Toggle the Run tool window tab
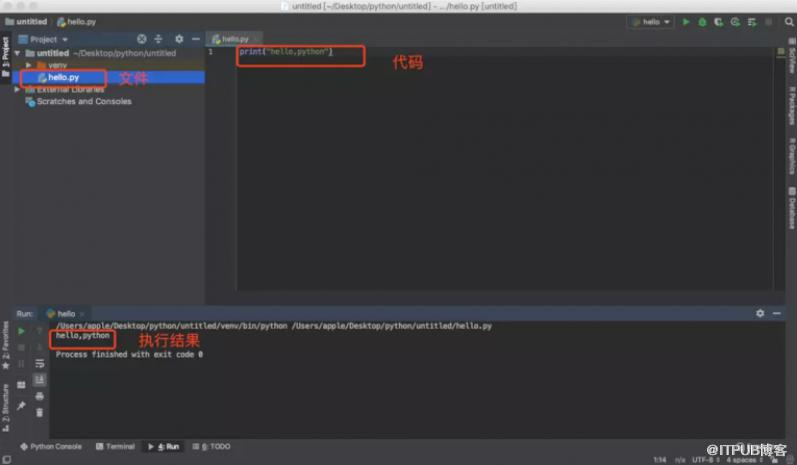The height and width of the screenshot is (465, 797). pos(164,446)
